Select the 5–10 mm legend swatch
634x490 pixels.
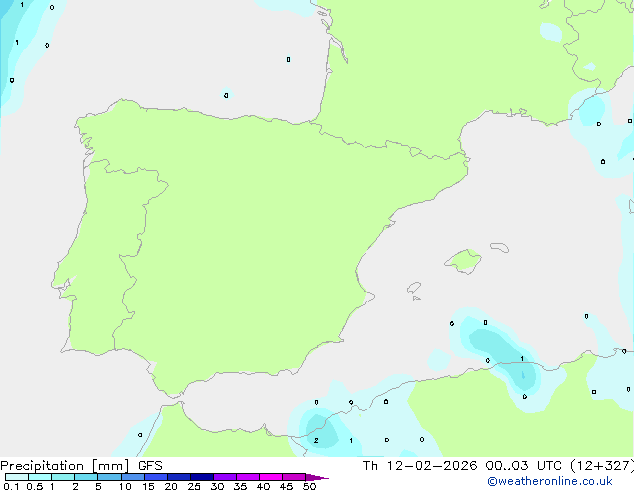tap(109, 477)
